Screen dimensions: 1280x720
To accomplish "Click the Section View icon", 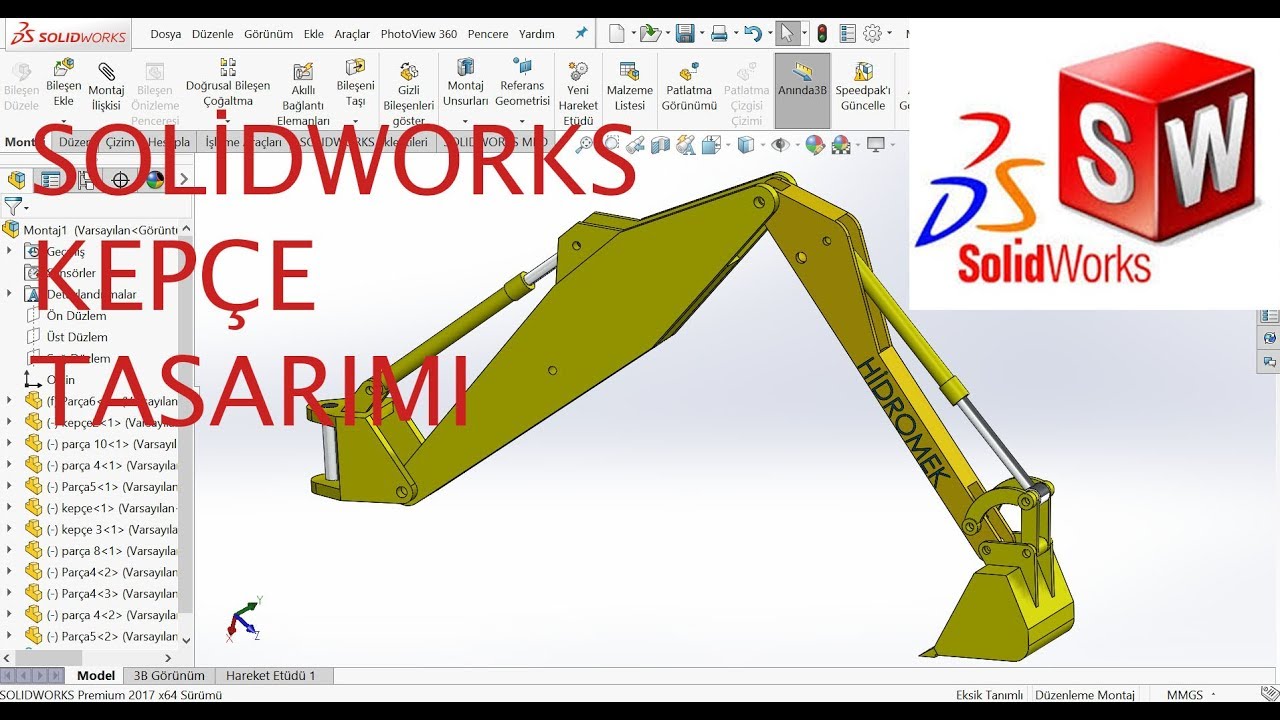I will coord(660,145).
